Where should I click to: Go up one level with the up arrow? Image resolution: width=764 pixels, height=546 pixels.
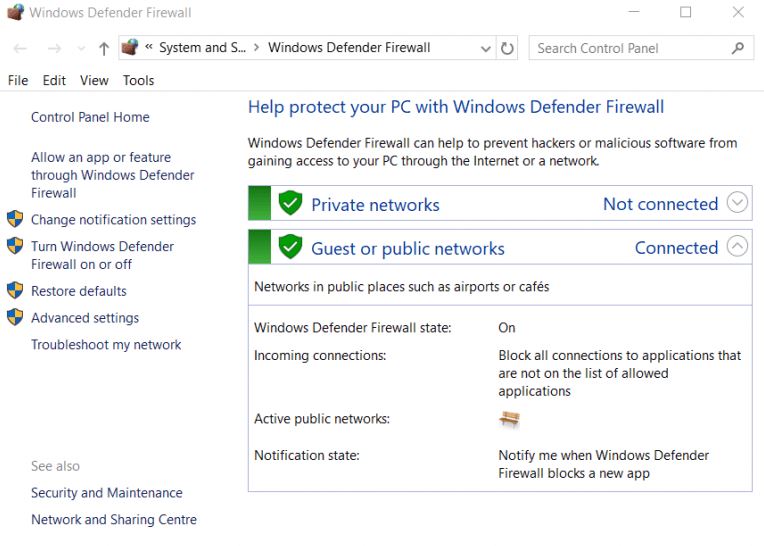(x=104, y=48)
